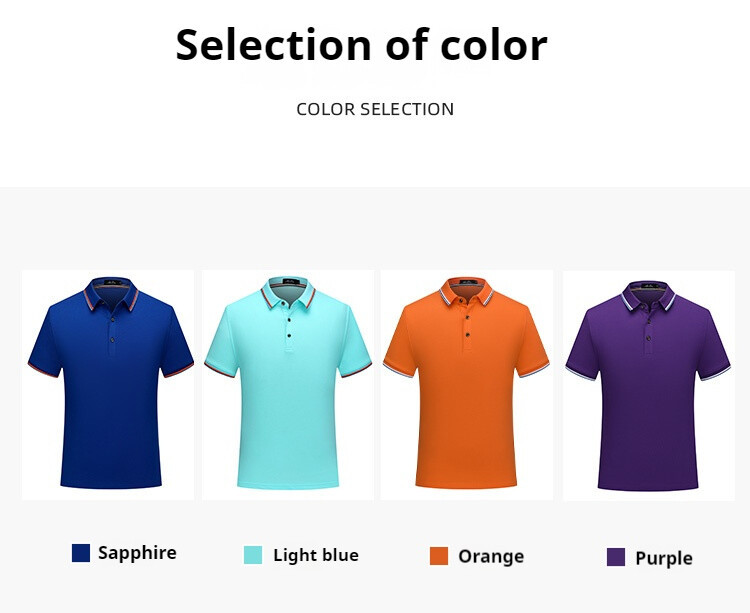This screenshot has width=750, height=613.
Task: Click the Purple text label
Action: pyautogui.click(x=664, y=558)
